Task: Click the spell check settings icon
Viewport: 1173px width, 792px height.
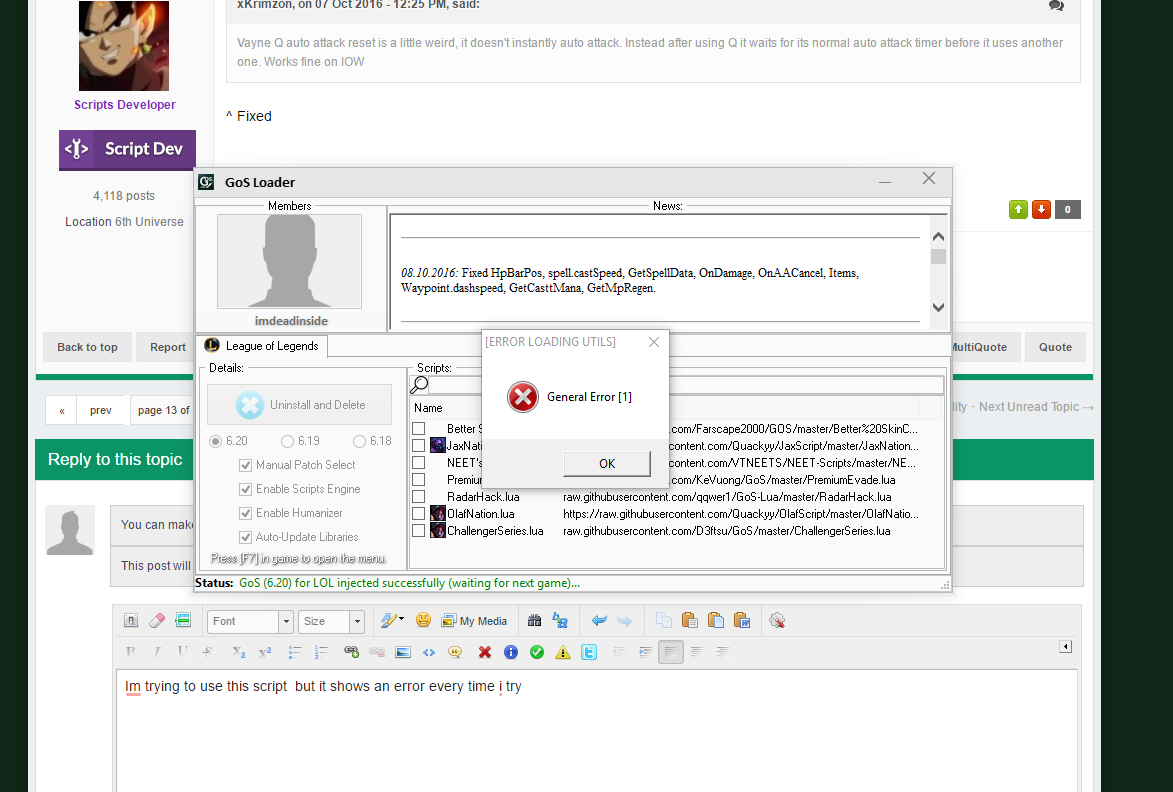Action: (x=777, y=620)
